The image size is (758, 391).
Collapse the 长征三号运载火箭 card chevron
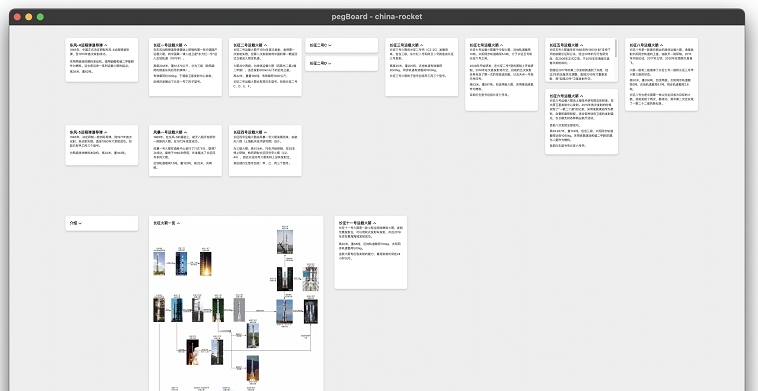click(x=422, y=45)
